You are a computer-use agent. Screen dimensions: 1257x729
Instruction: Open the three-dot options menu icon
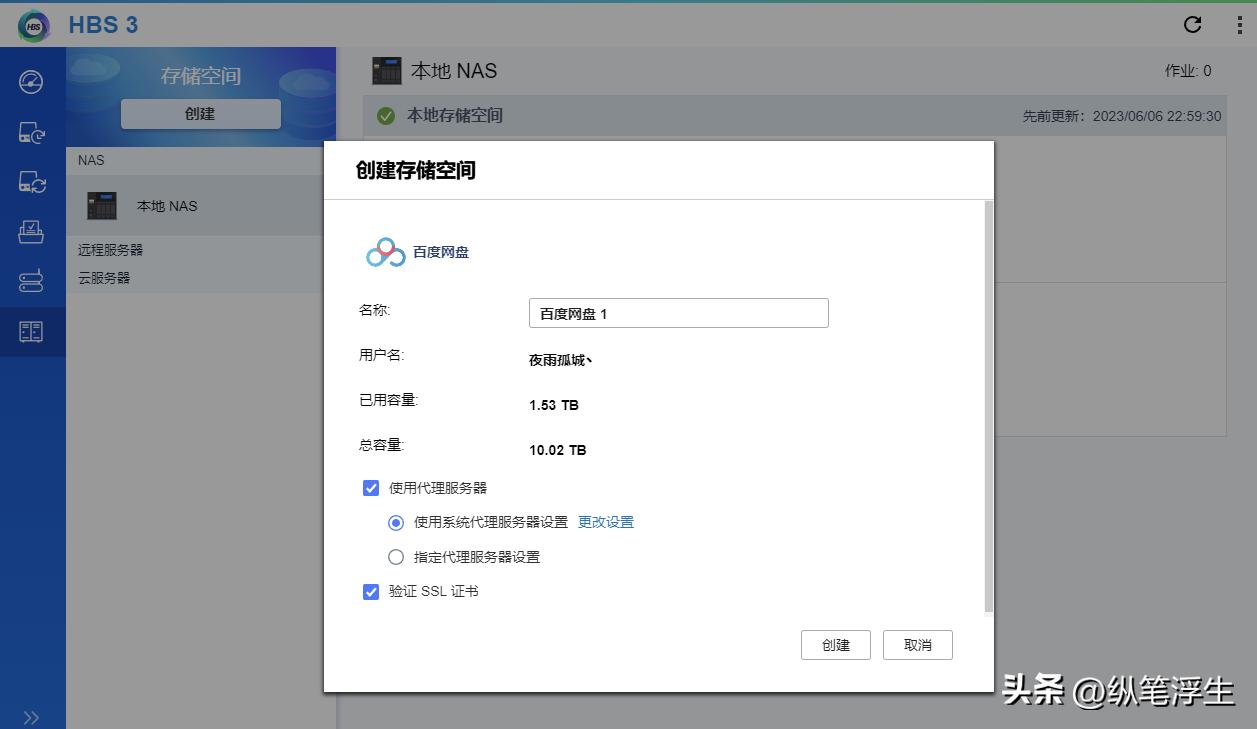[1240, 25]
